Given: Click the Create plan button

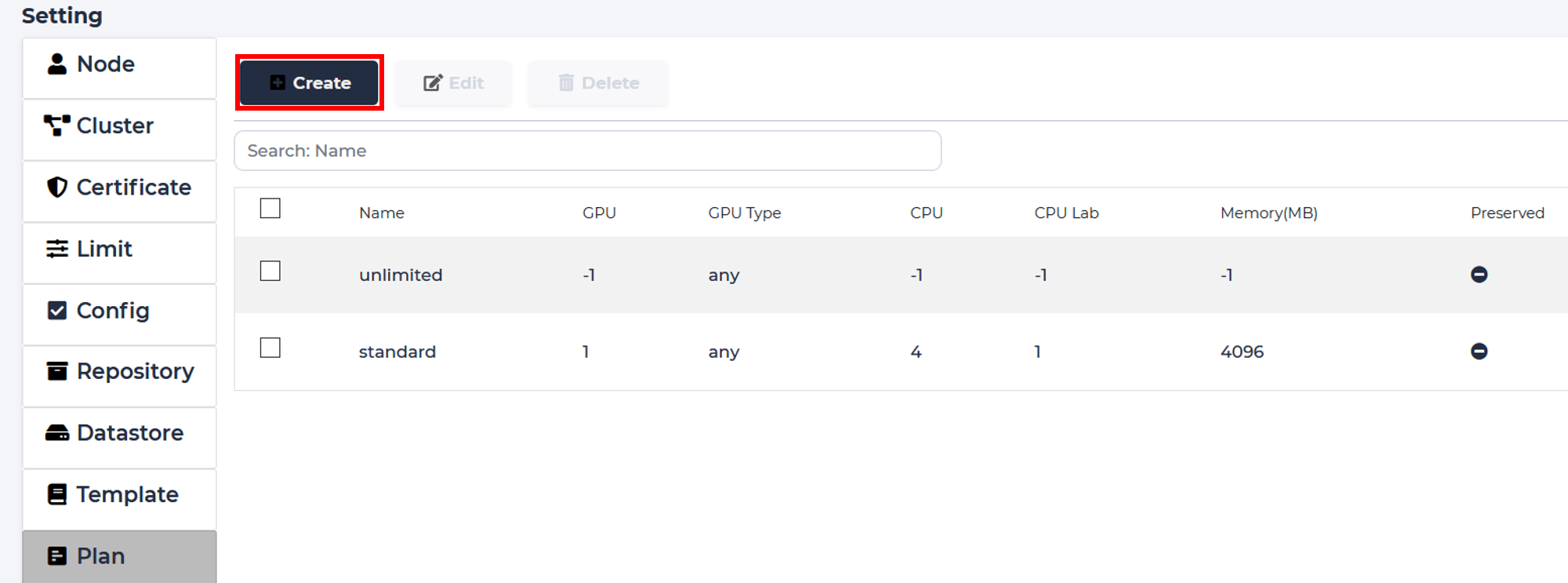Looking at the screenshot, I should click(x=309, y=82).
